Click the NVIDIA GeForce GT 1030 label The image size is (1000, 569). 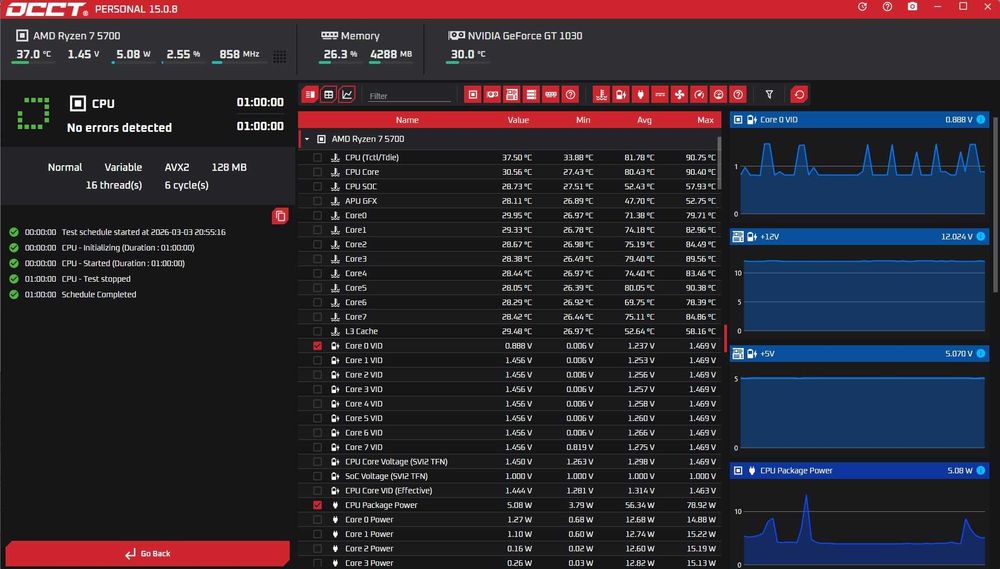coord(524,36)
